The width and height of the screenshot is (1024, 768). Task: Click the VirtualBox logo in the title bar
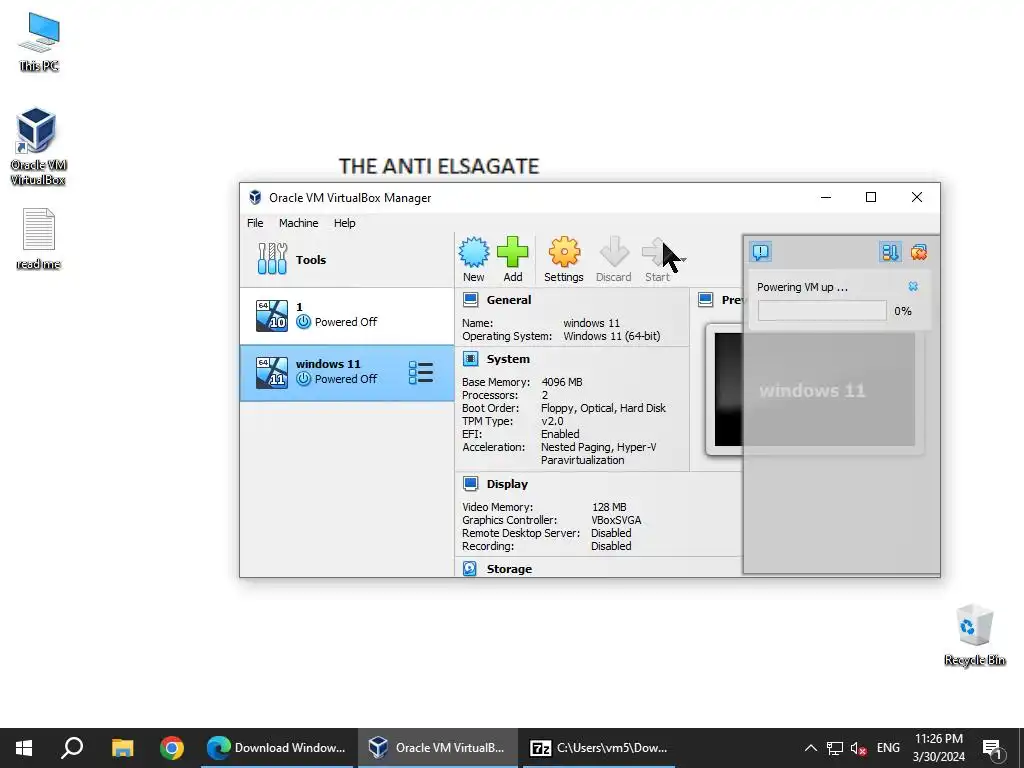click(x=255, y=197)
